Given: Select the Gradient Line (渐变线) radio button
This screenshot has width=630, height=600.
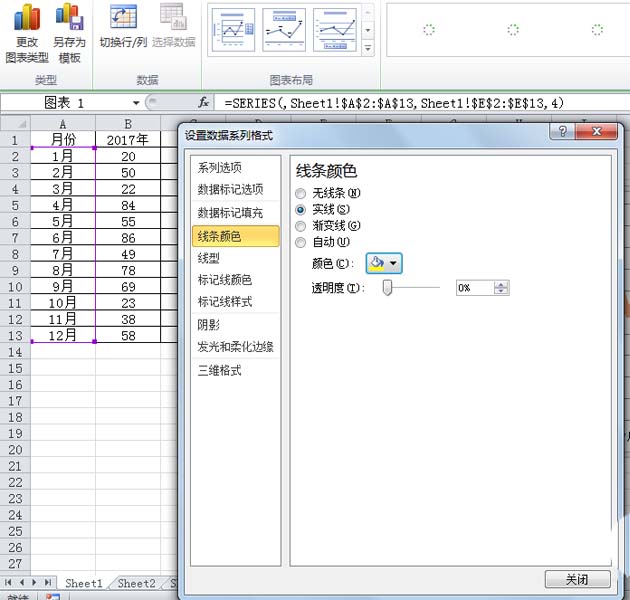Looking at the screenshot, I should [301, 225].
